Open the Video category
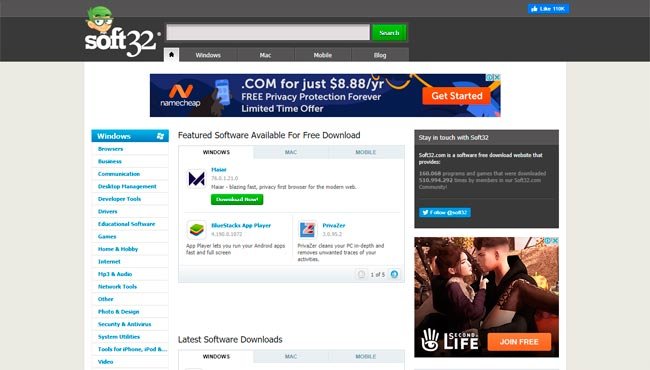This screenshot has width=650, height=370. (x=106, y=362)
